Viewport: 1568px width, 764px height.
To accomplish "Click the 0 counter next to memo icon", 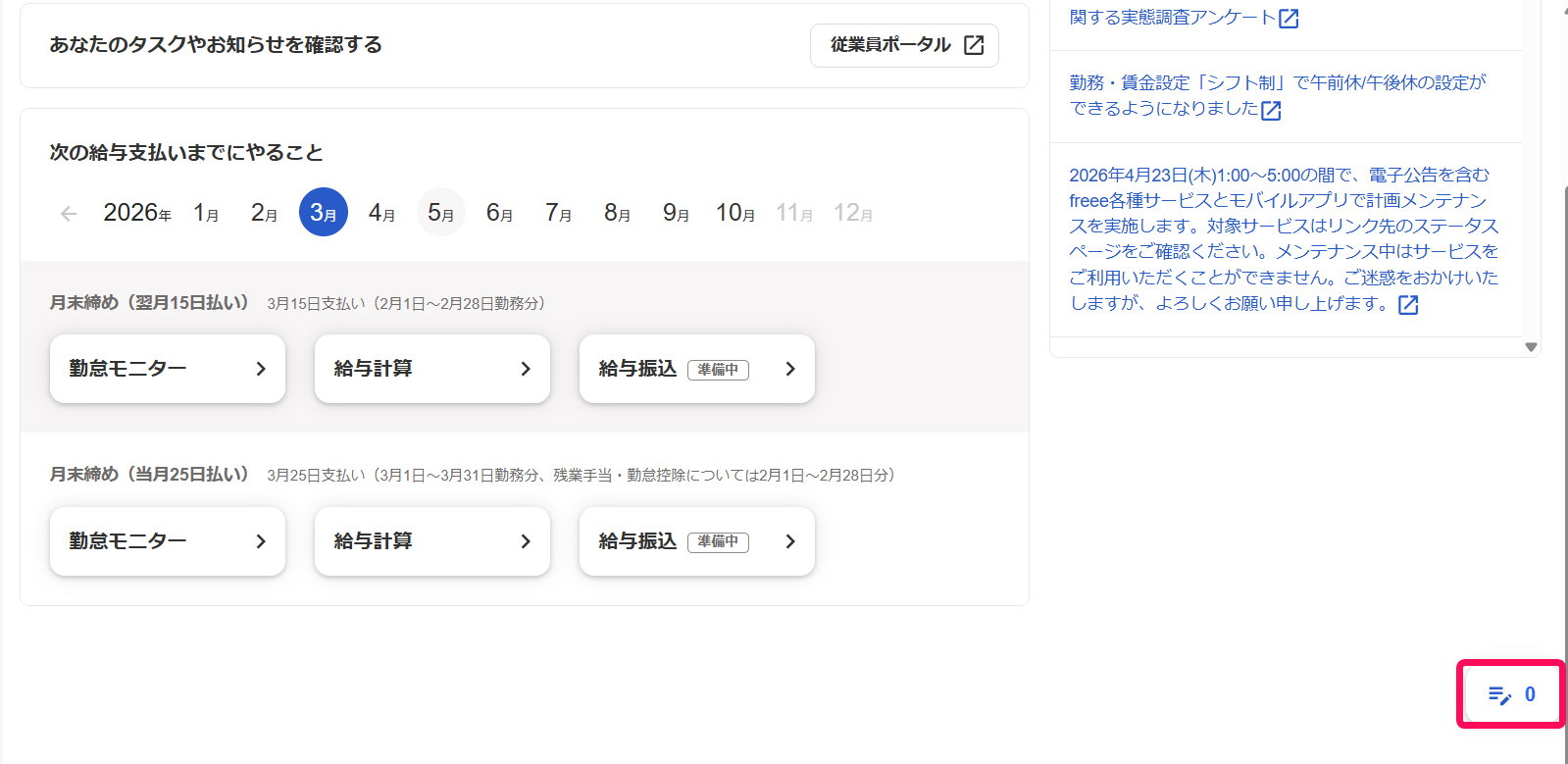I will pos(1530,694).
